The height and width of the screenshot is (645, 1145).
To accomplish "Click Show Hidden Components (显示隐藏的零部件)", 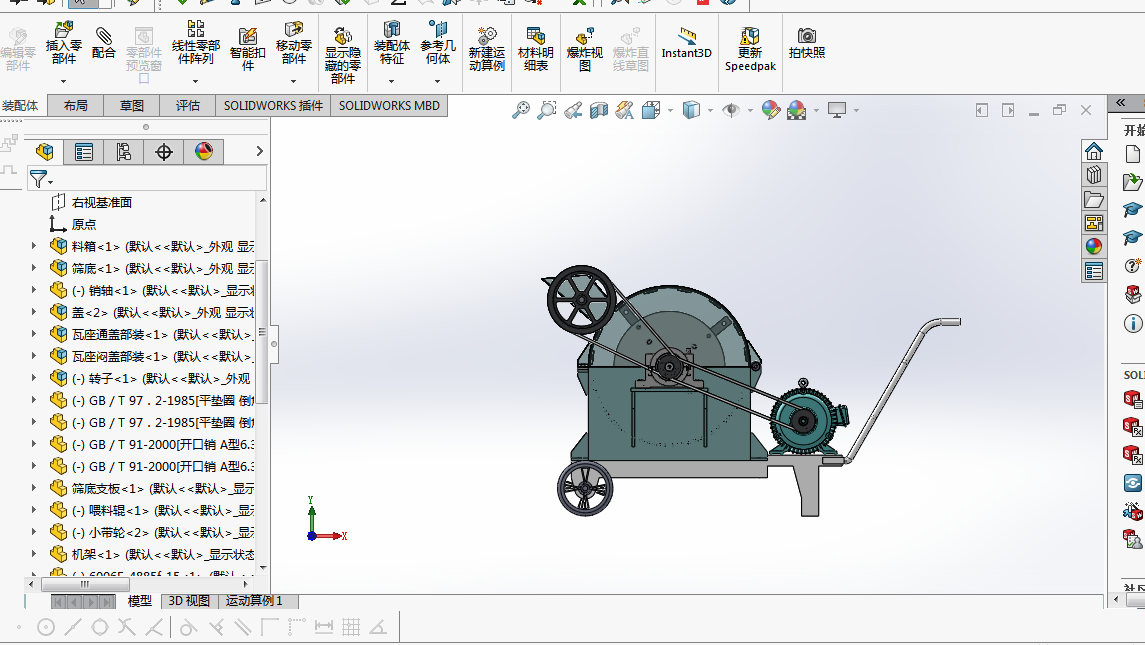I will click(x=342, y=55).
